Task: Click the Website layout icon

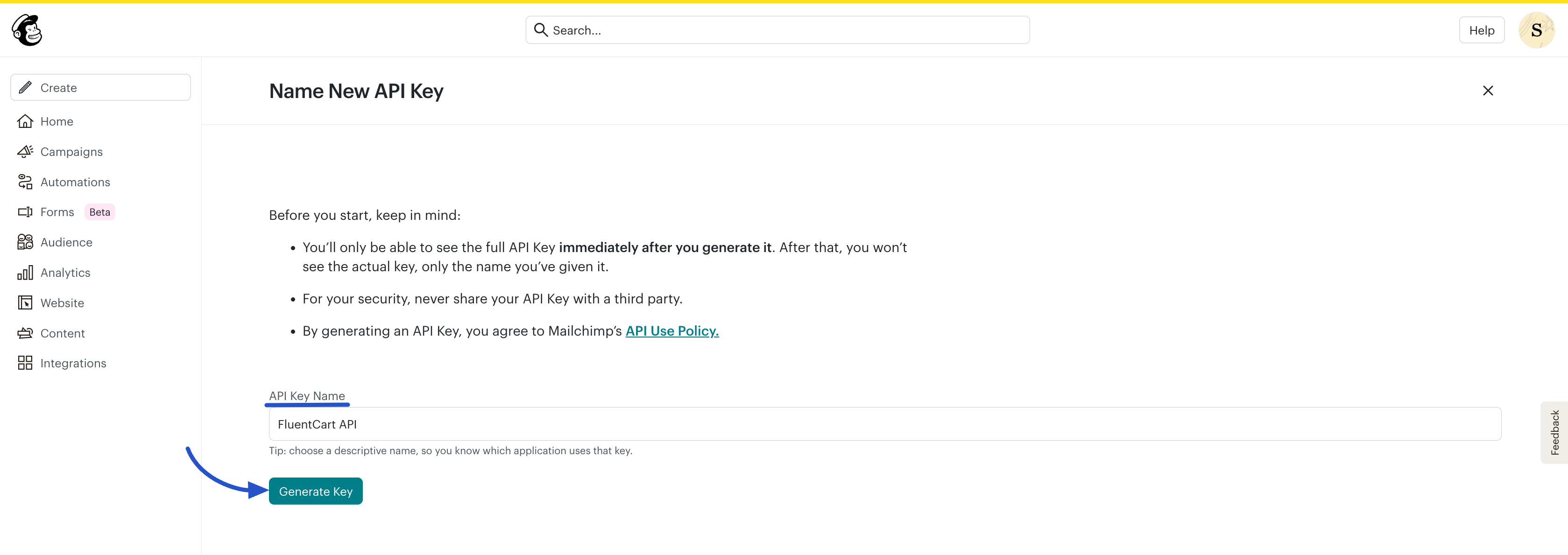Action: click(25, 302)
